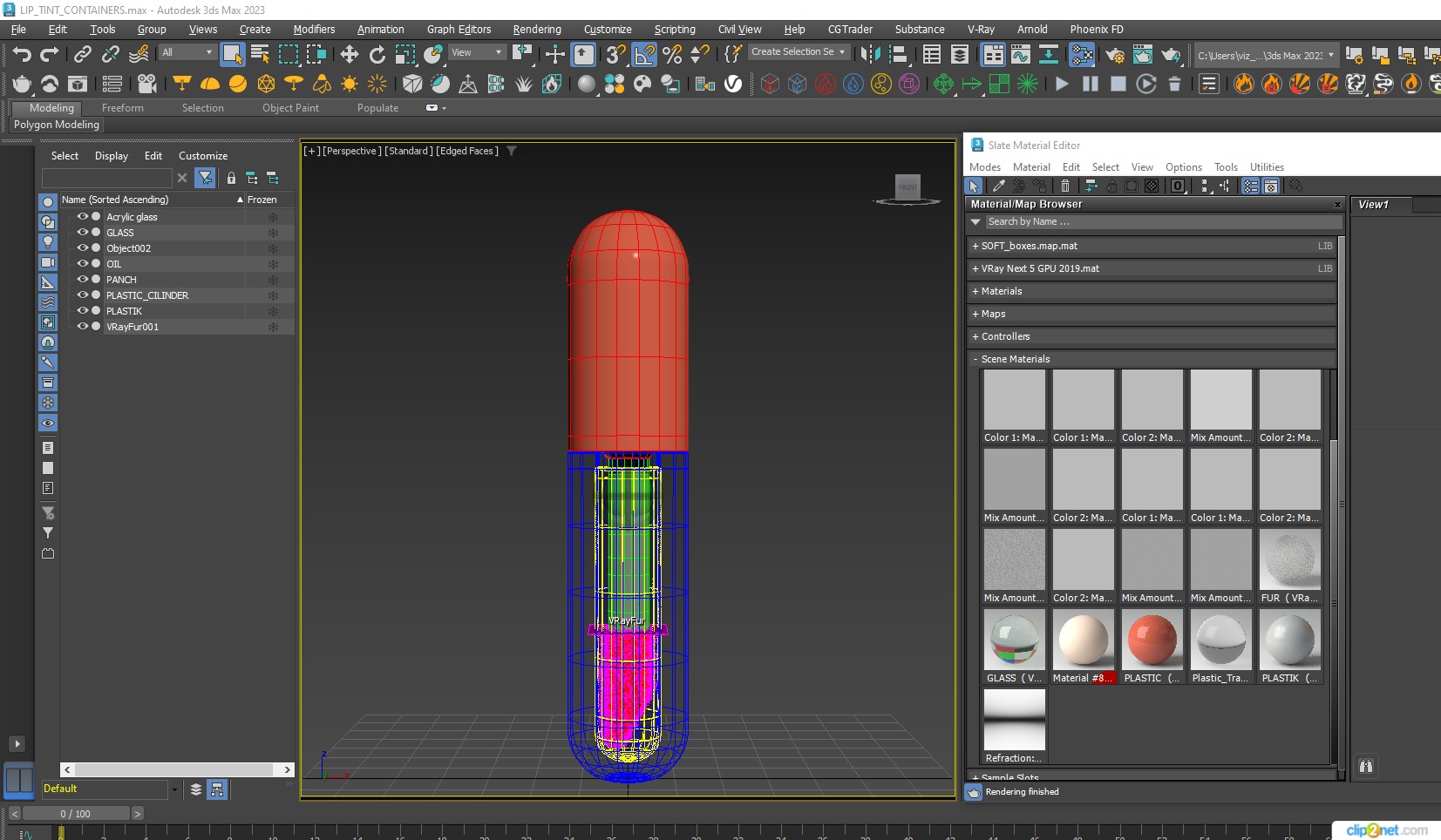Screen dimensions: 1441x840
Task: Click the Edged Faces viewport label
Action: (x=467, y=151)
